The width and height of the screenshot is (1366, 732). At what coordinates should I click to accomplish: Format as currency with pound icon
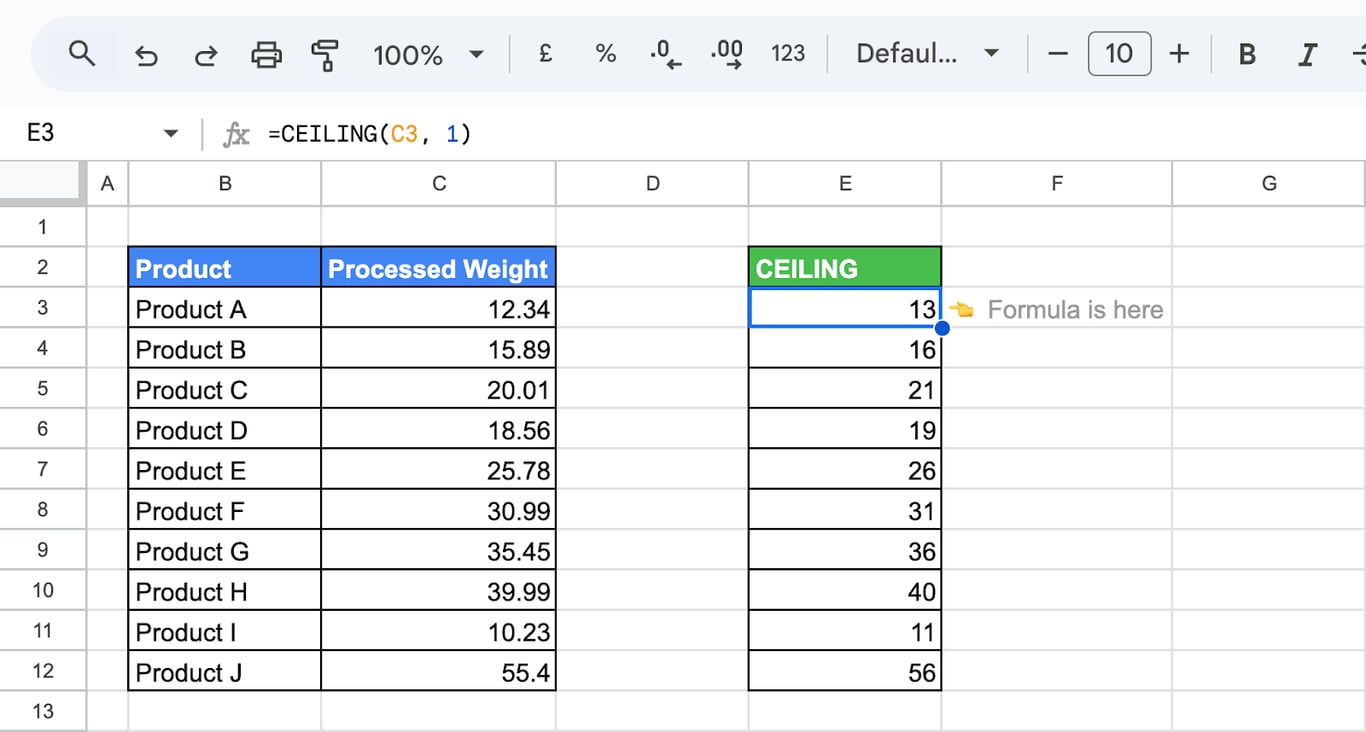pos(545,54)
